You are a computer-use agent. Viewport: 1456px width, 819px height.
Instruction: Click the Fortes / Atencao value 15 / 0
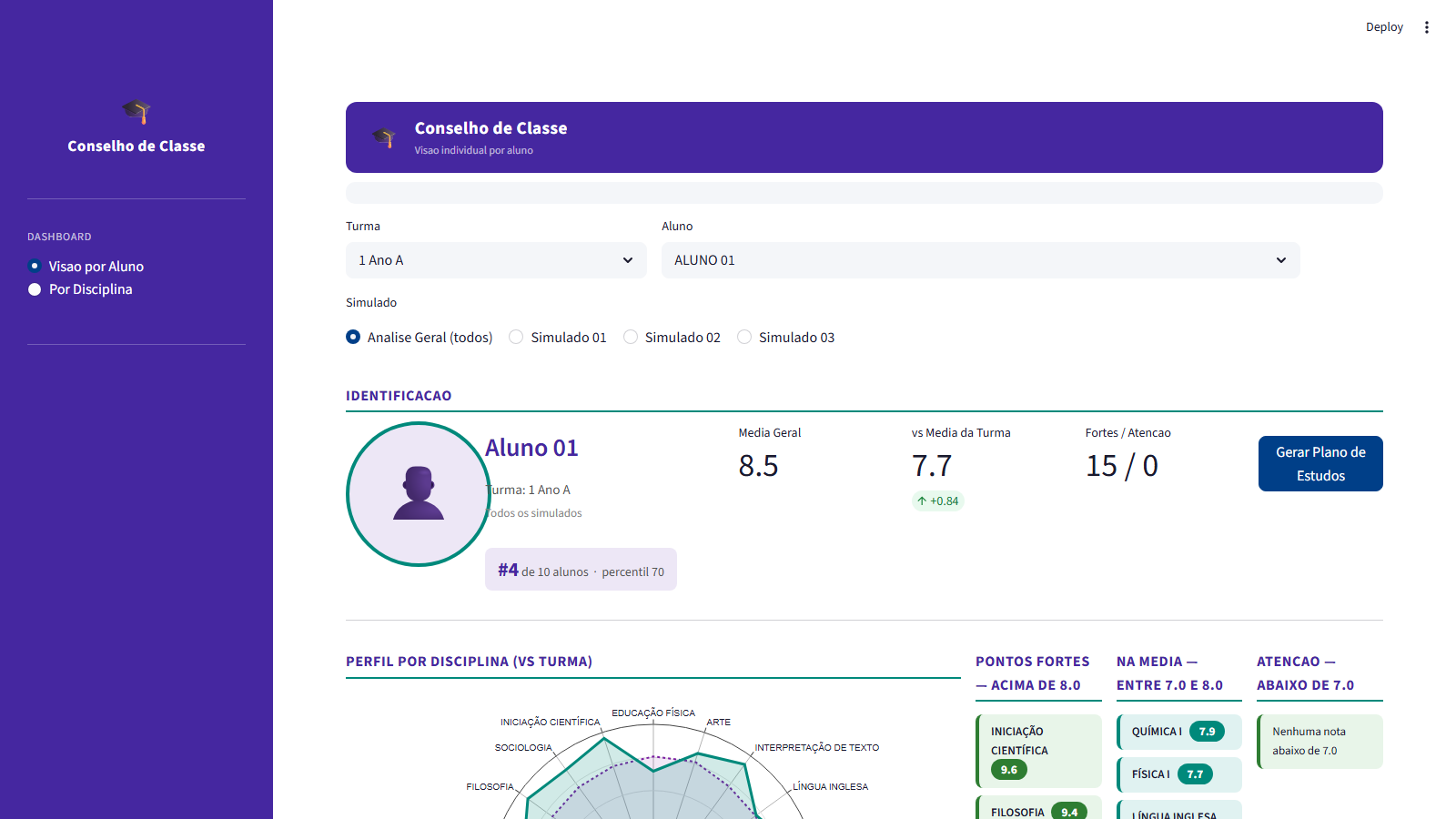click(x=1122, y=466)
